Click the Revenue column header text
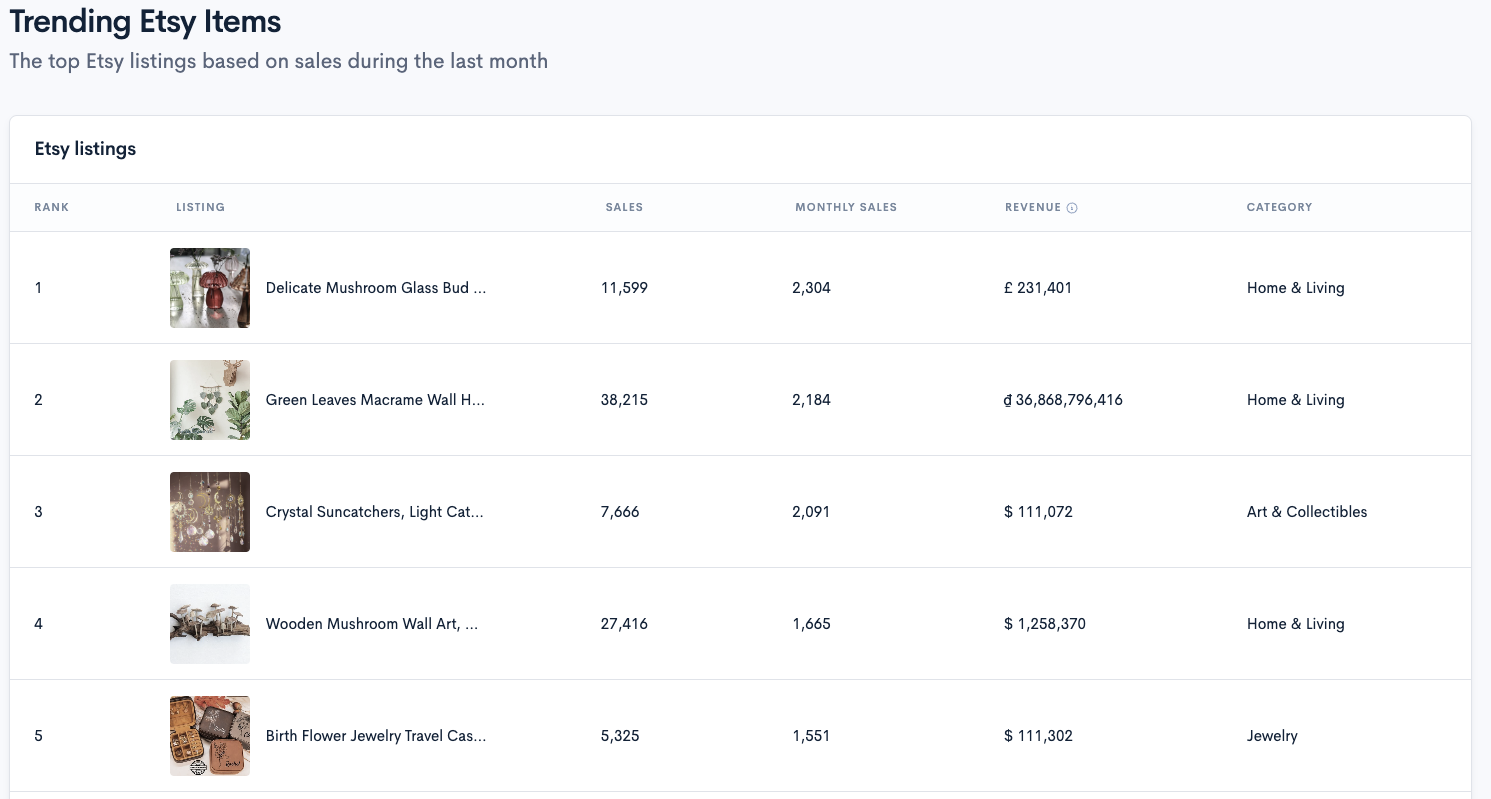This screenshot has height=799, width=1491. coord(1032,207)
